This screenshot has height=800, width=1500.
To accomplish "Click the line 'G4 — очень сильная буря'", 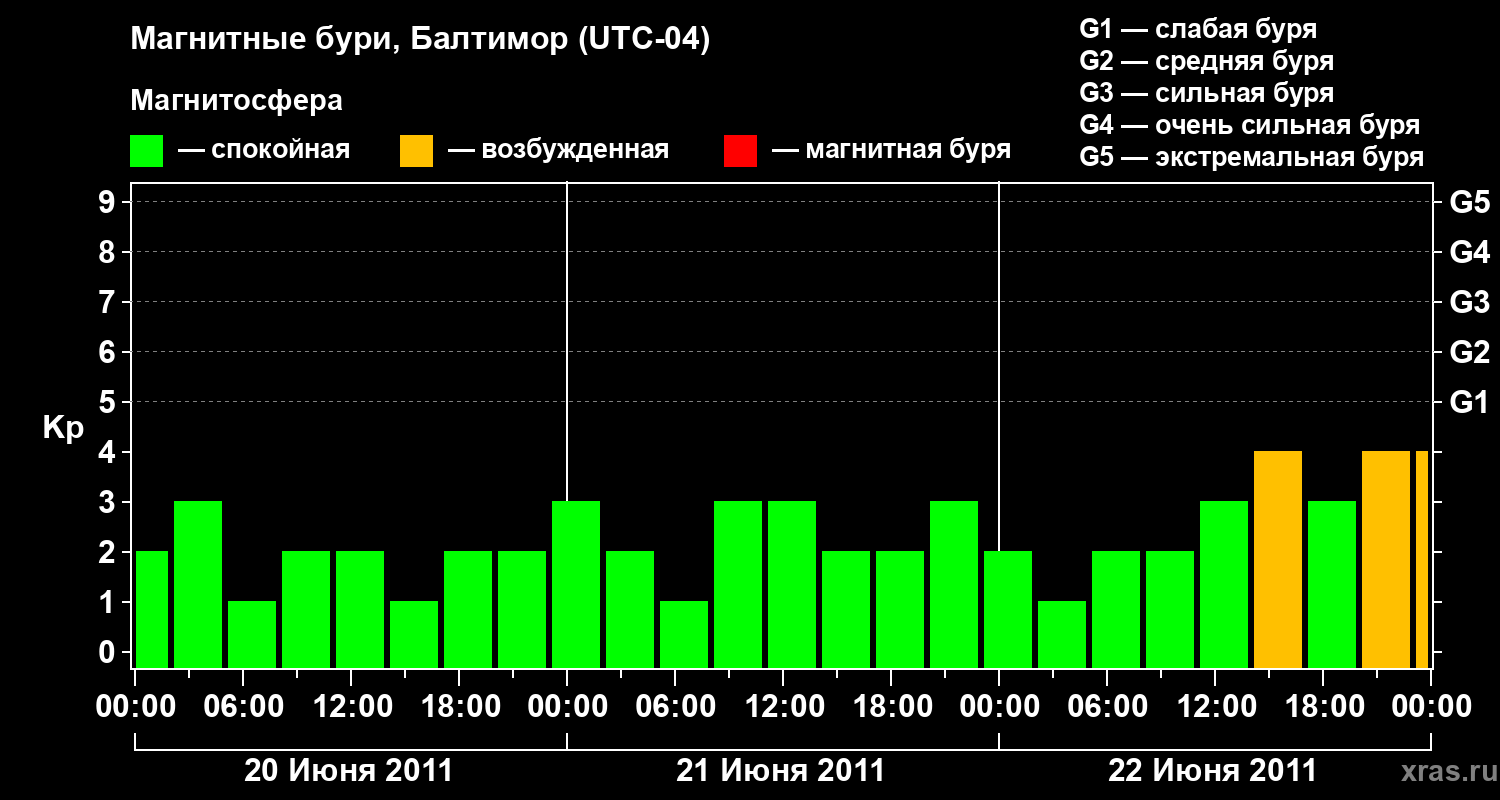I will pos(1250,125).
